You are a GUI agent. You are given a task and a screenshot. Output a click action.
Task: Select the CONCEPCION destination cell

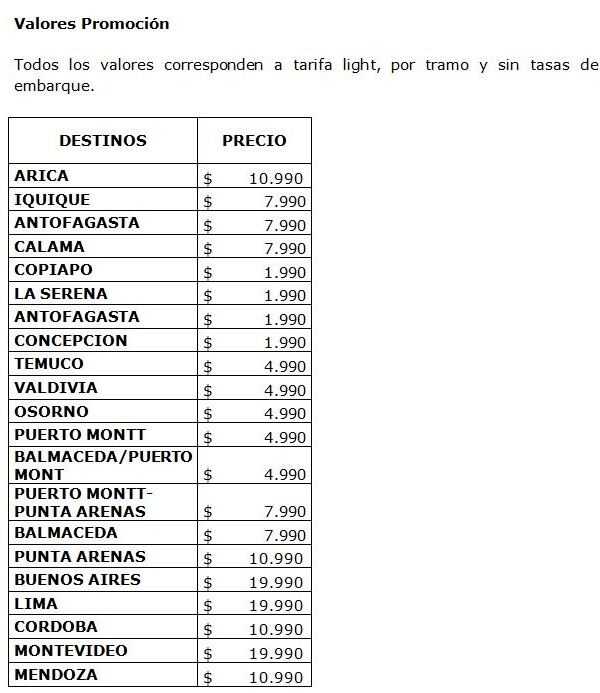point(103,341)
